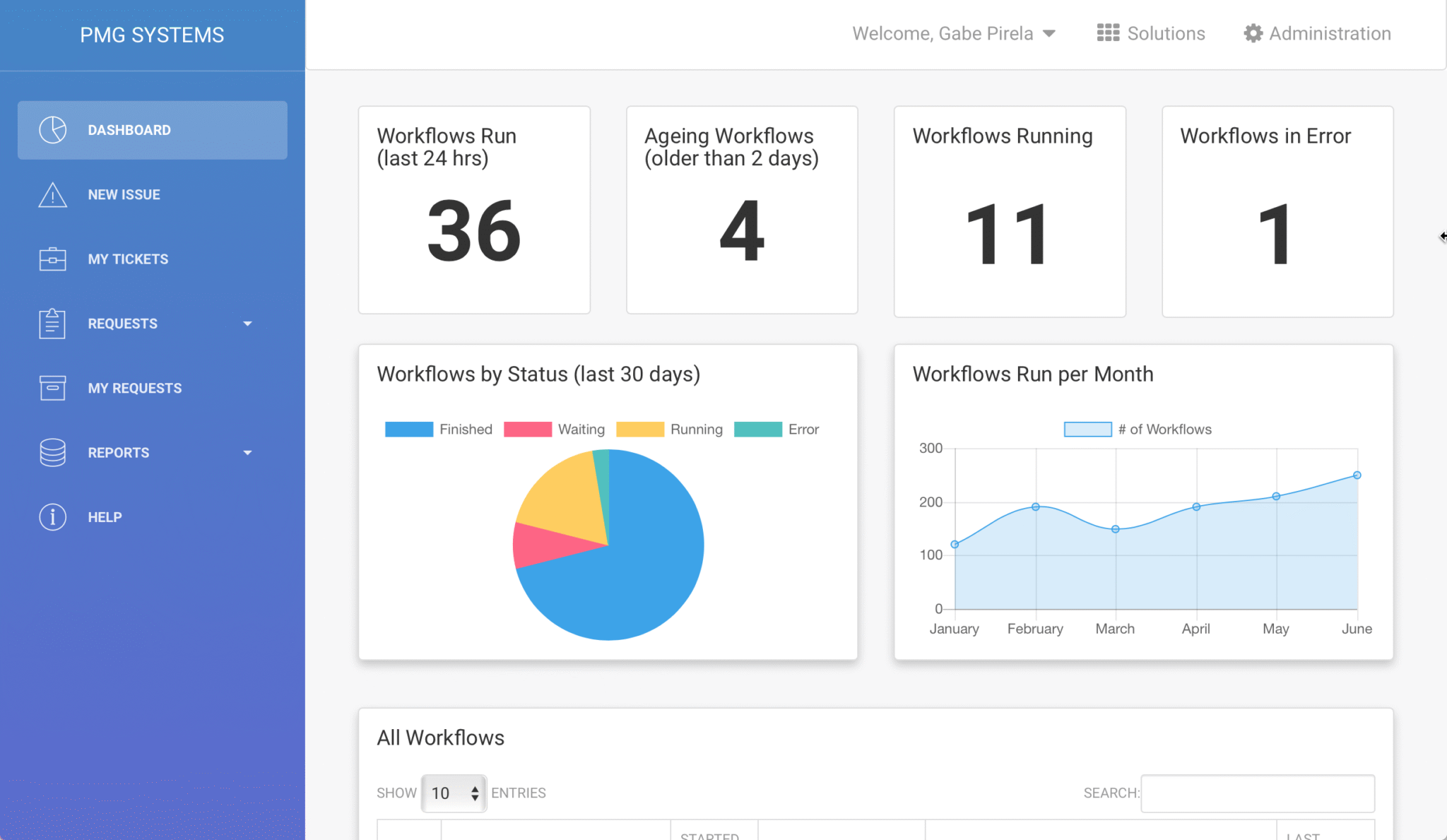Open the Welcome, Gabe Pirela user dropdown
The image size is (1447, 840).
[954, 33]
